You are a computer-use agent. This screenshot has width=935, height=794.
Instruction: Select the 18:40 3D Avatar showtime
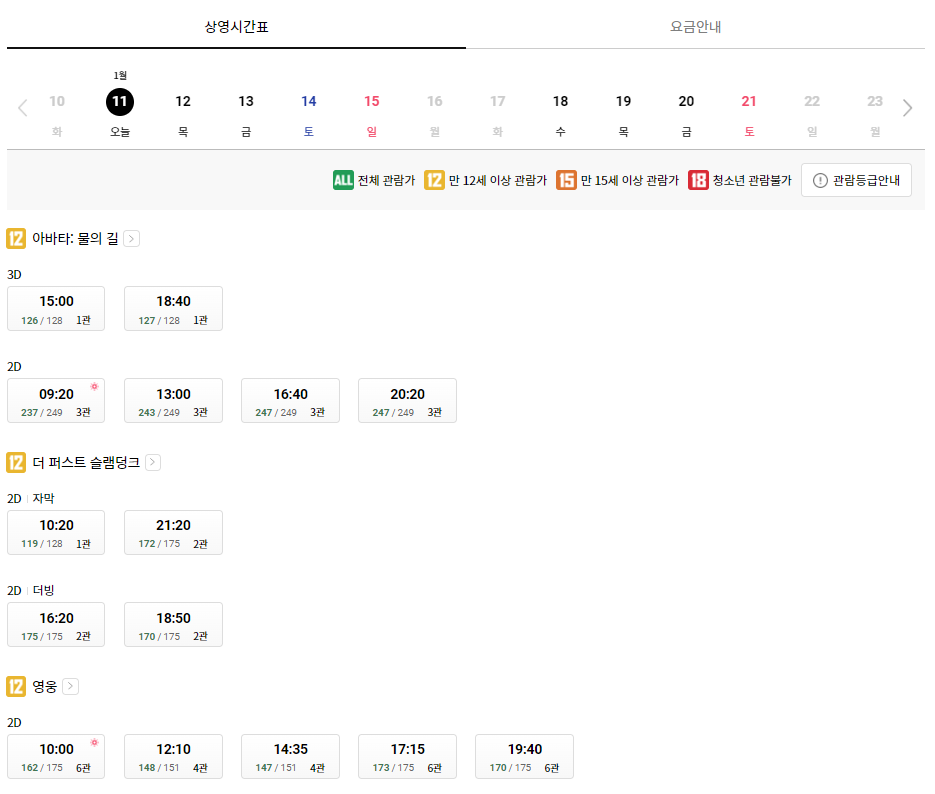click(173, 308)
